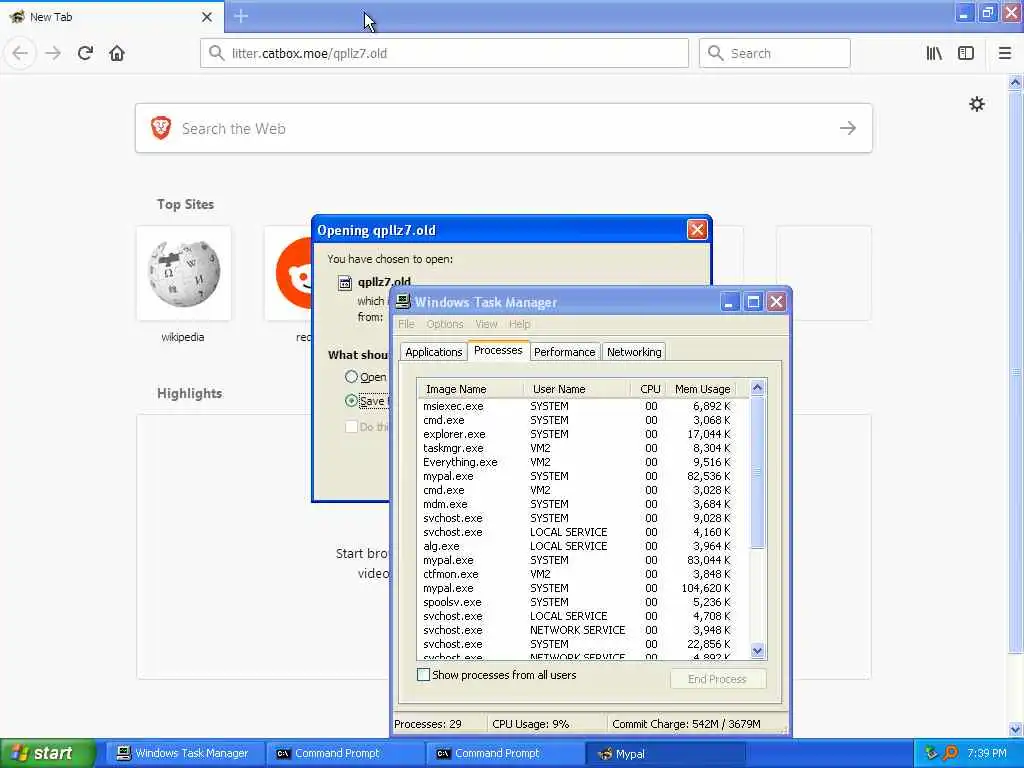Sort processes by Image Name column
Viewport: 1024px width, 768px height.
(470, 389)
